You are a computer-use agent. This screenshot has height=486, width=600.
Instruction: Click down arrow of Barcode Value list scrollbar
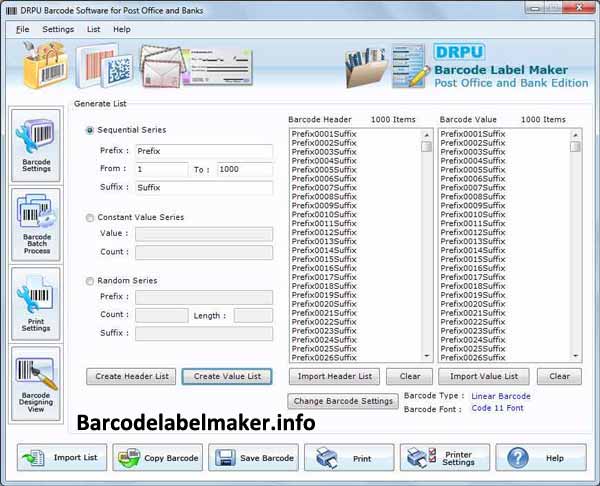(575, 356)
